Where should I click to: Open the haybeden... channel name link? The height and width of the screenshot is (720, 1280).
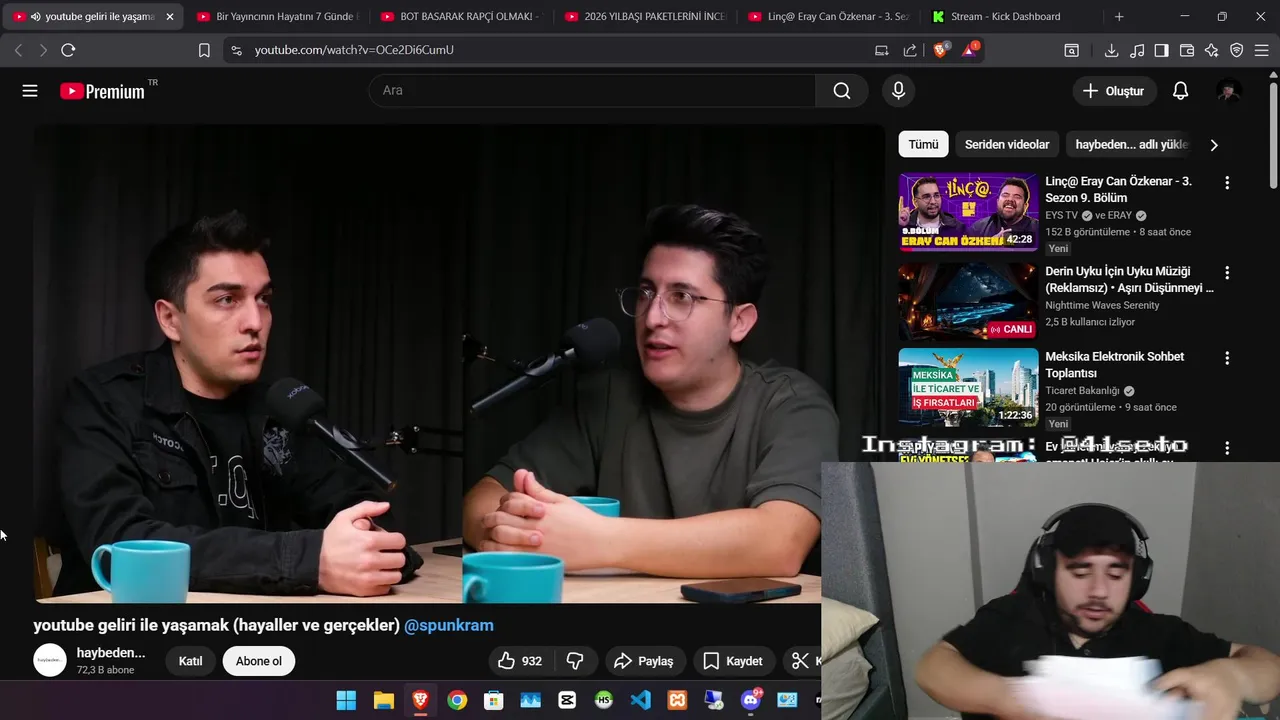click(111, 653)
